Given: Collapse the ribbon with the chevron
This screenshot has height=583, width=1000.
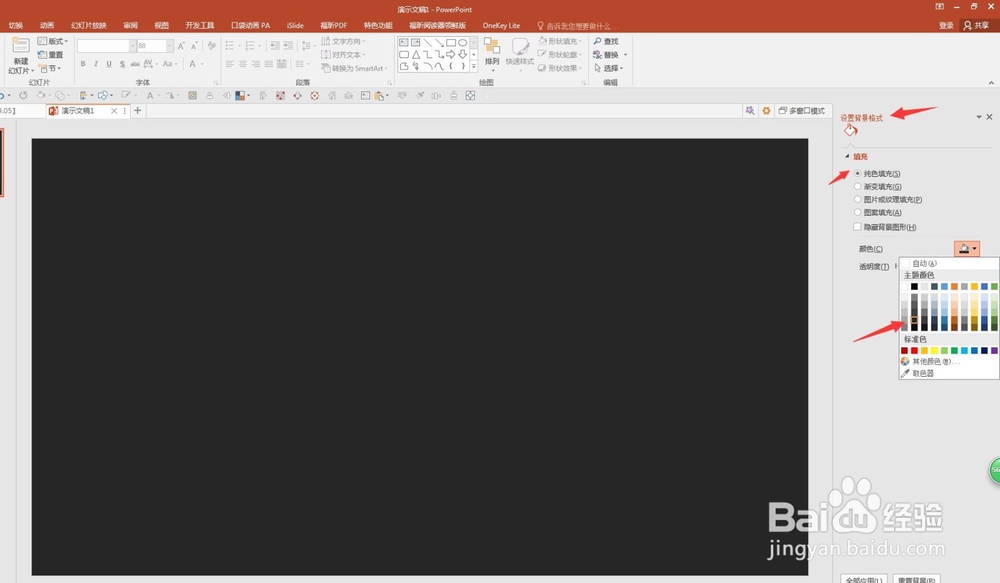Looking at the screenshot, I should (991, 83).
